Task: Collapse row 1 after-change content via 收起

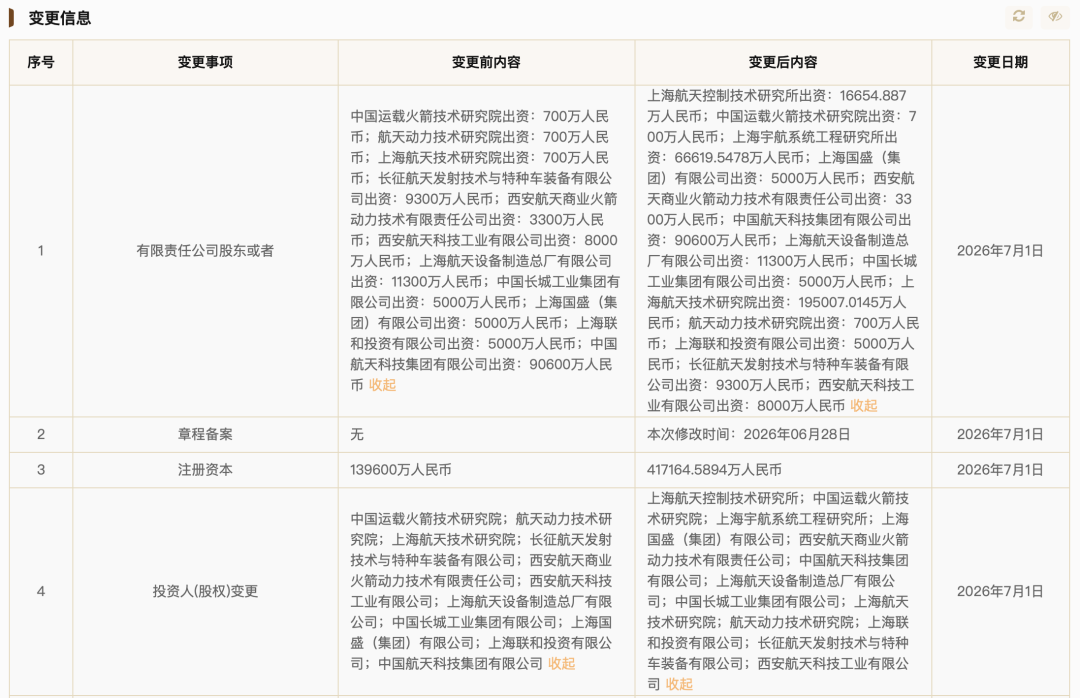Action: click(864, 405)
